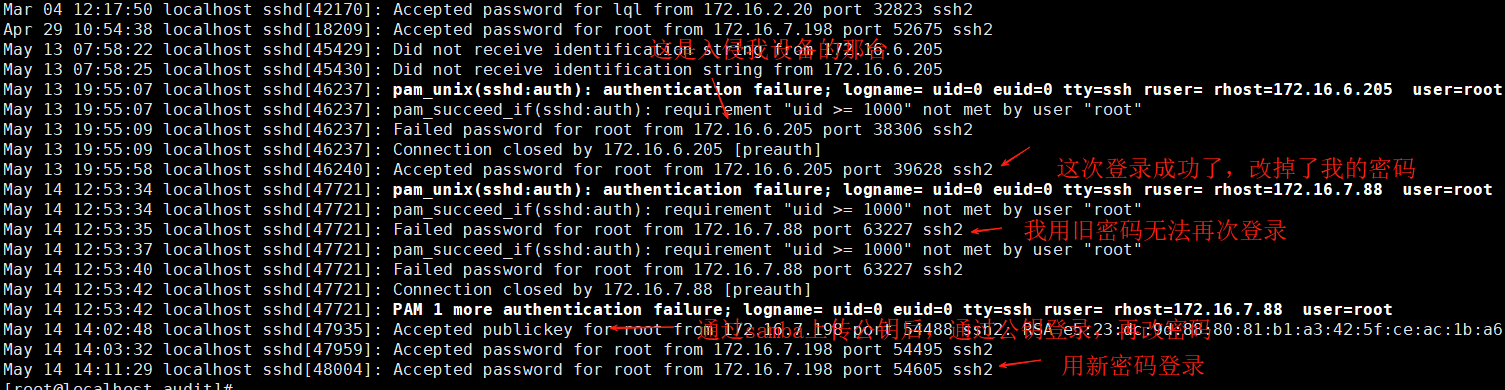Click the red note 这次登录成功了，改掉了我的密码
This screenshot has width=1505, height=390.
tap(1236, 167)
